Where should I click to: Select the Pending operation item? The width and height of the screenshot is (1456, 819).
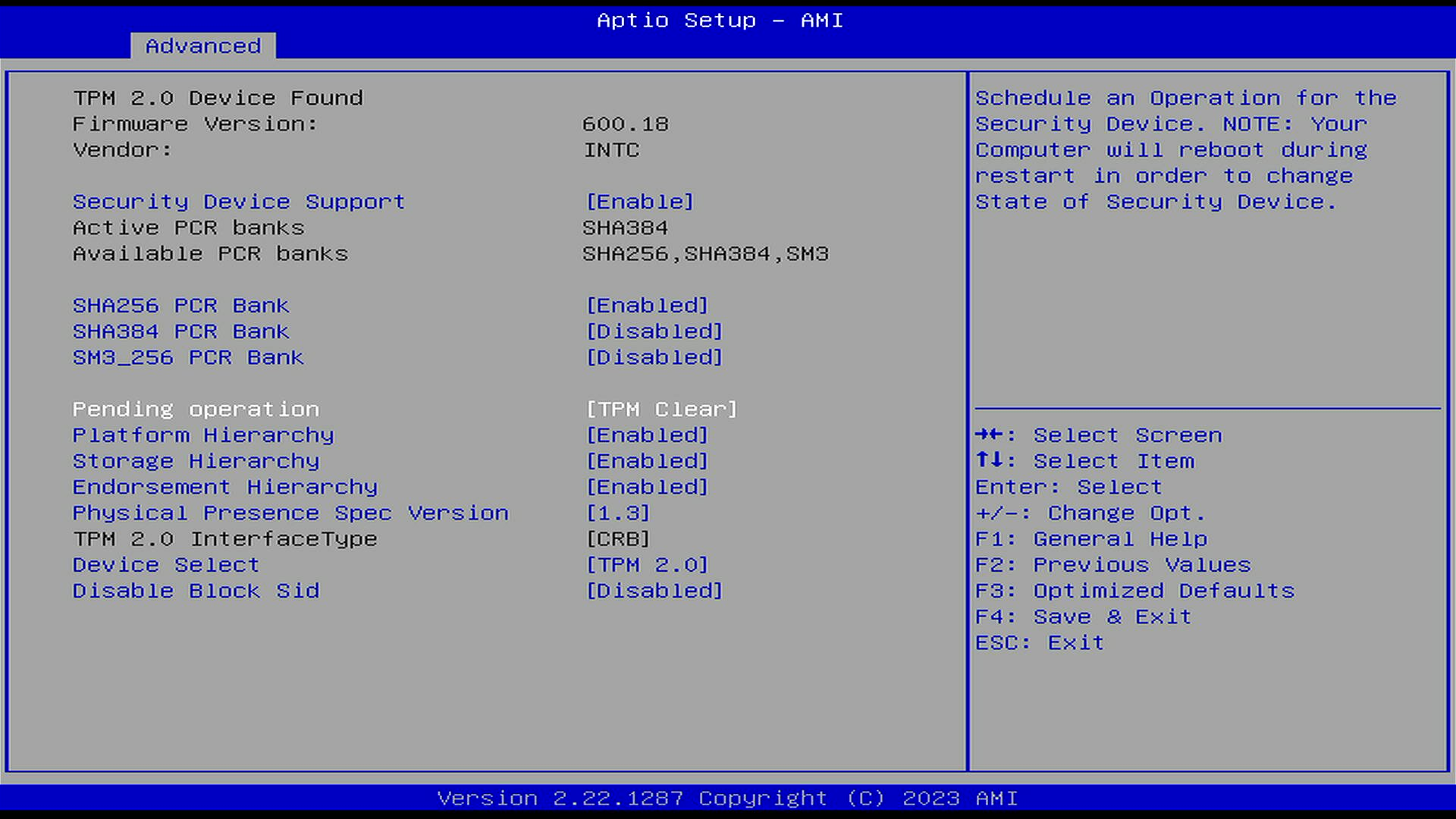[196, 409]
